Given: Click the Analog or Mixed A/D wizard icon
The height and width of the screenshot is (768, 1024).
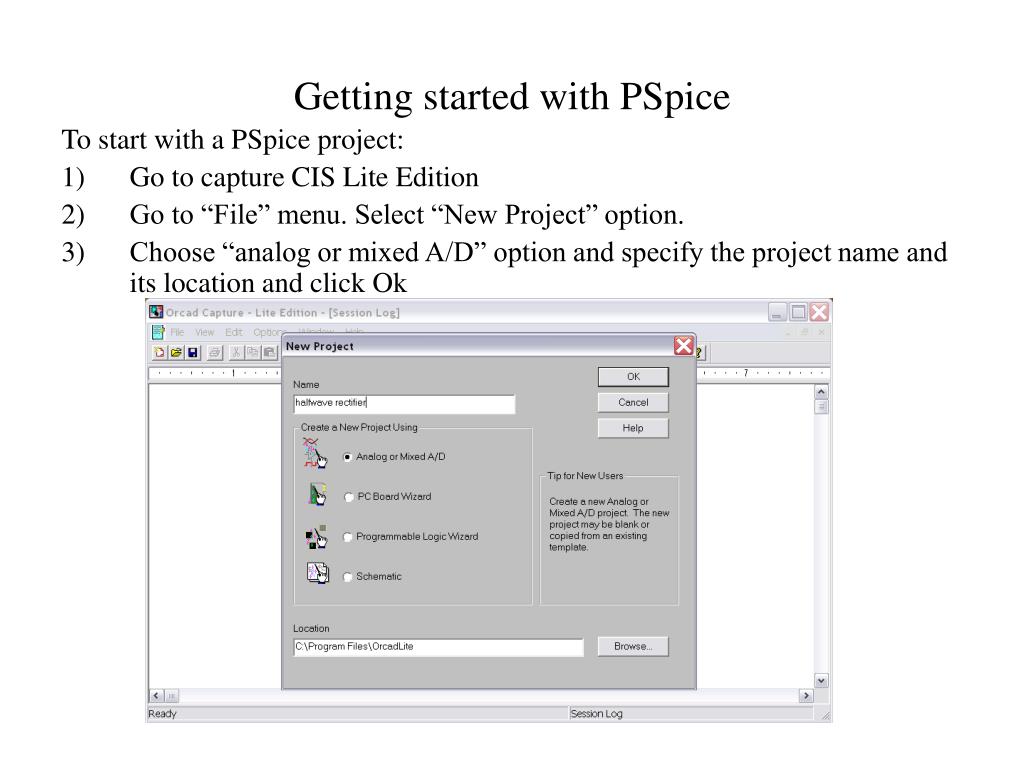Looking at the screenshot, I should [315, 453].
